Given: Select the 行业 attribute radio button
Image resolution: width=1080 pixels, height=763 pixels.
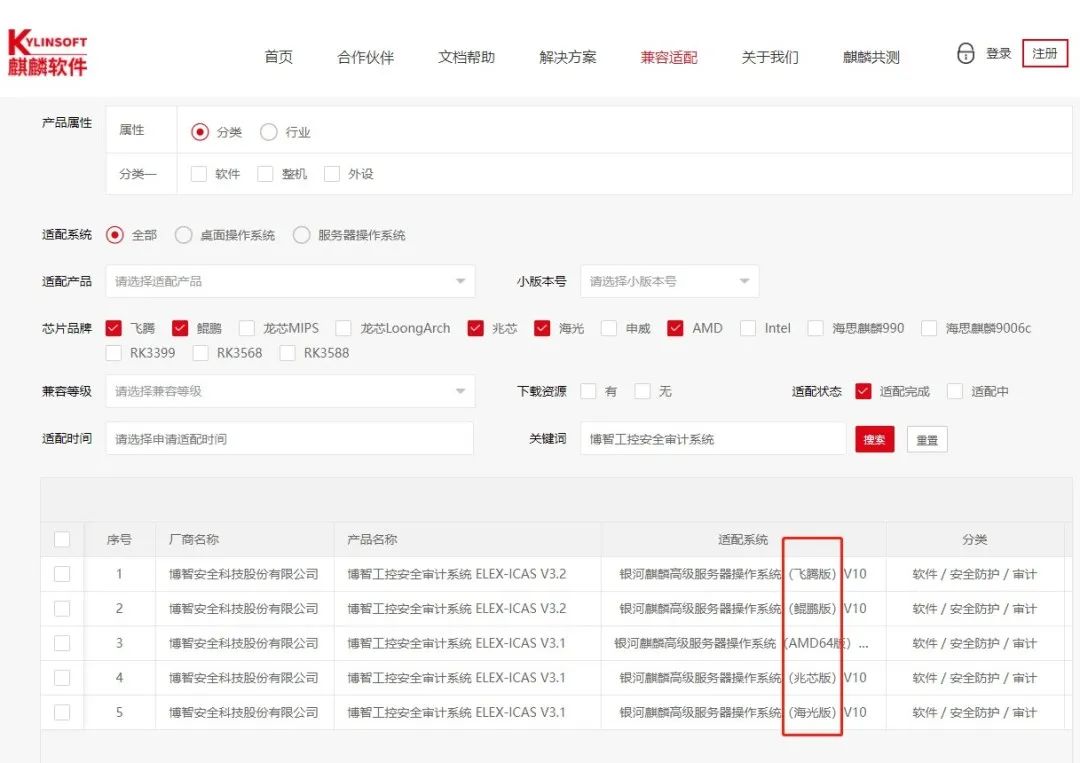Looking at the screenshot, I should (269, 132).
